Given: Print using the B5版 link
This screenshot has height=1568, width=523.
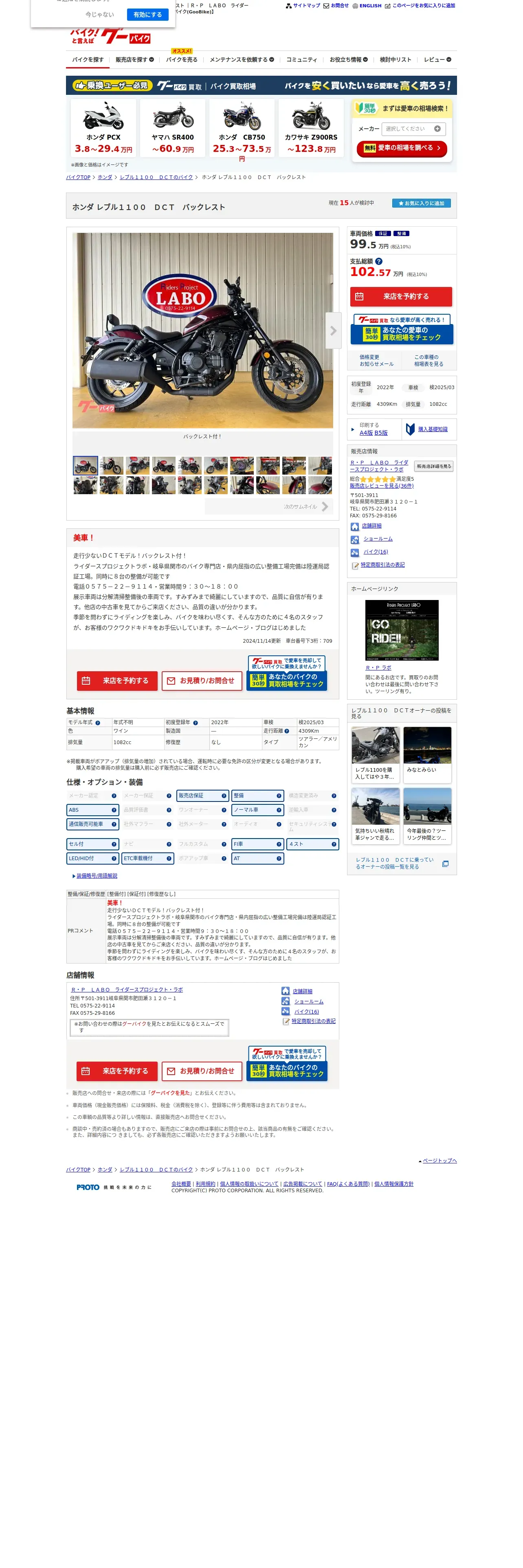Looking at the screenshot, I should pos(380,433).
